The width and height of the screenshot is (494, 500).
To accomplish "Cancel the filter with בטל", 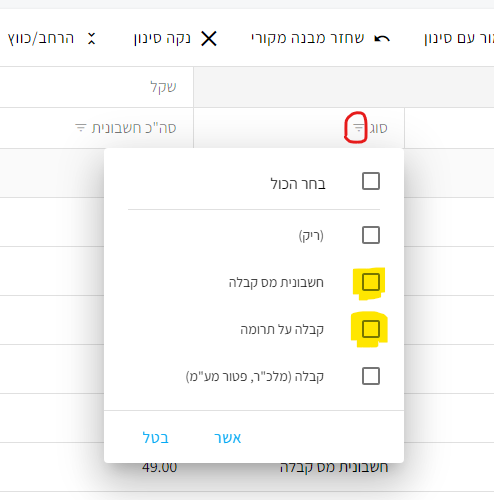I will (156, 438).
